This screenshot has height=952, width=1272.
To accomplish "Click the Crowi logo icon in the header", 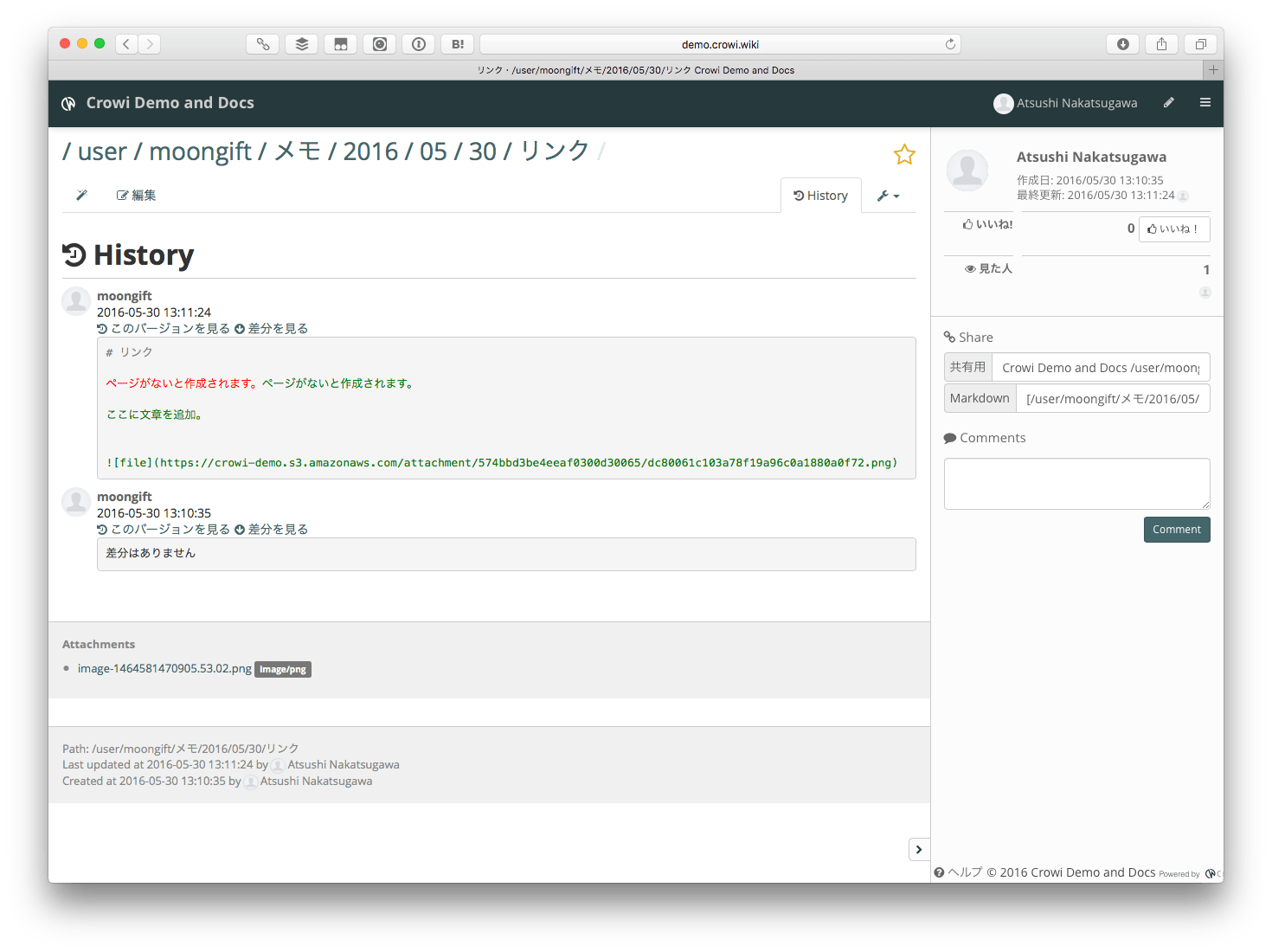I will coord(69,104).
